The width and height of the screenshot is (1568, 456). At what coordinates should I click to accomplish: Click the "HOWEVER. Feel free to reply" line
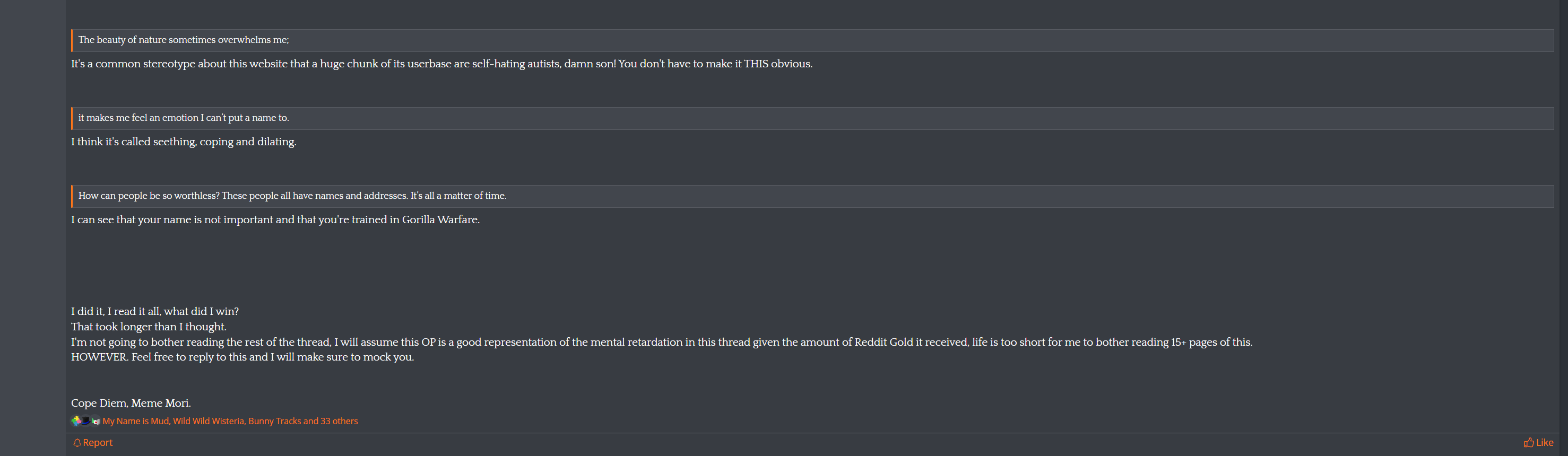tap(242, 357)
